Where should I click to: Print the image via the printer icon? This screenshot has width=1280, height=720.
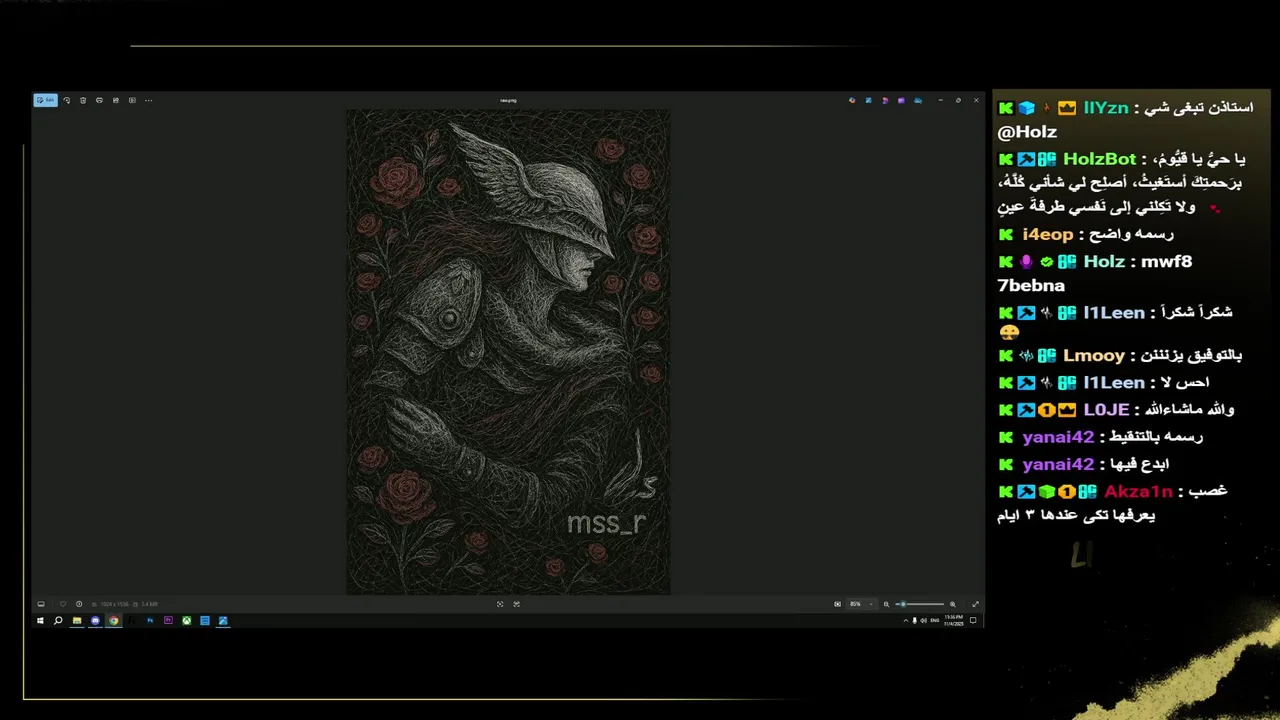point(99,100)
